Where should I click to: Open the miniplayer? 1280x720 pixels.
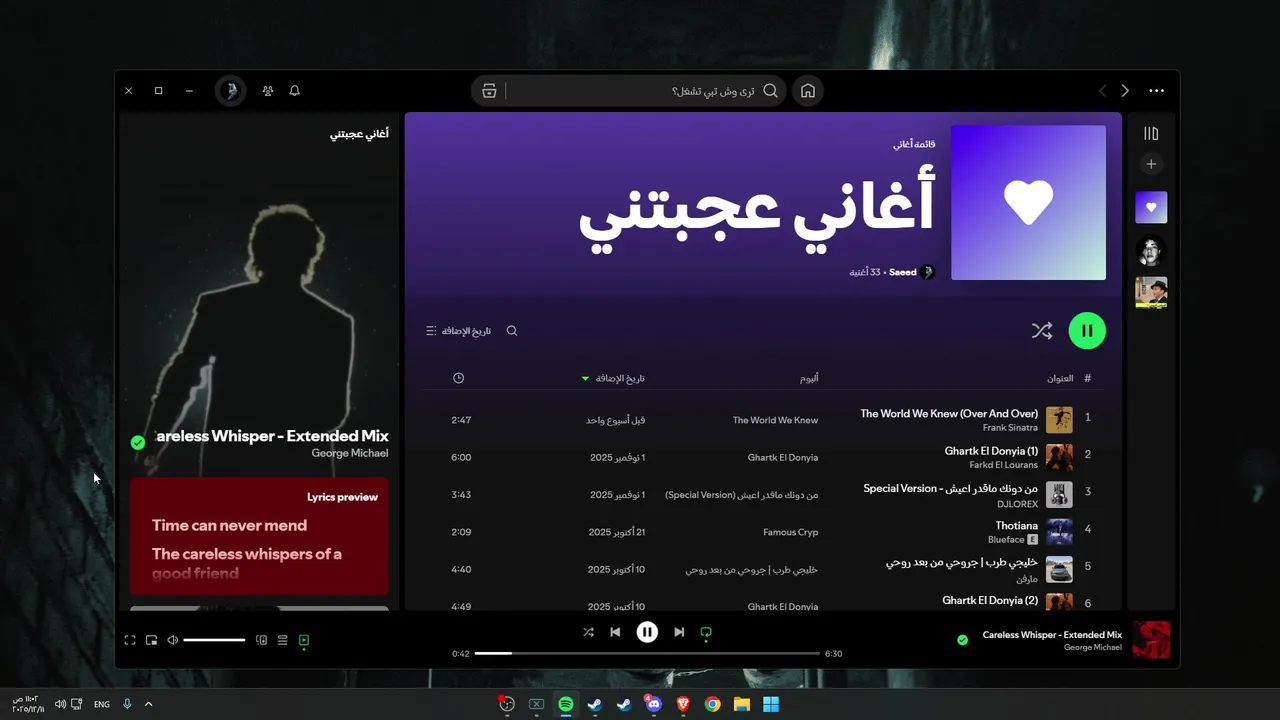[151, 640]
